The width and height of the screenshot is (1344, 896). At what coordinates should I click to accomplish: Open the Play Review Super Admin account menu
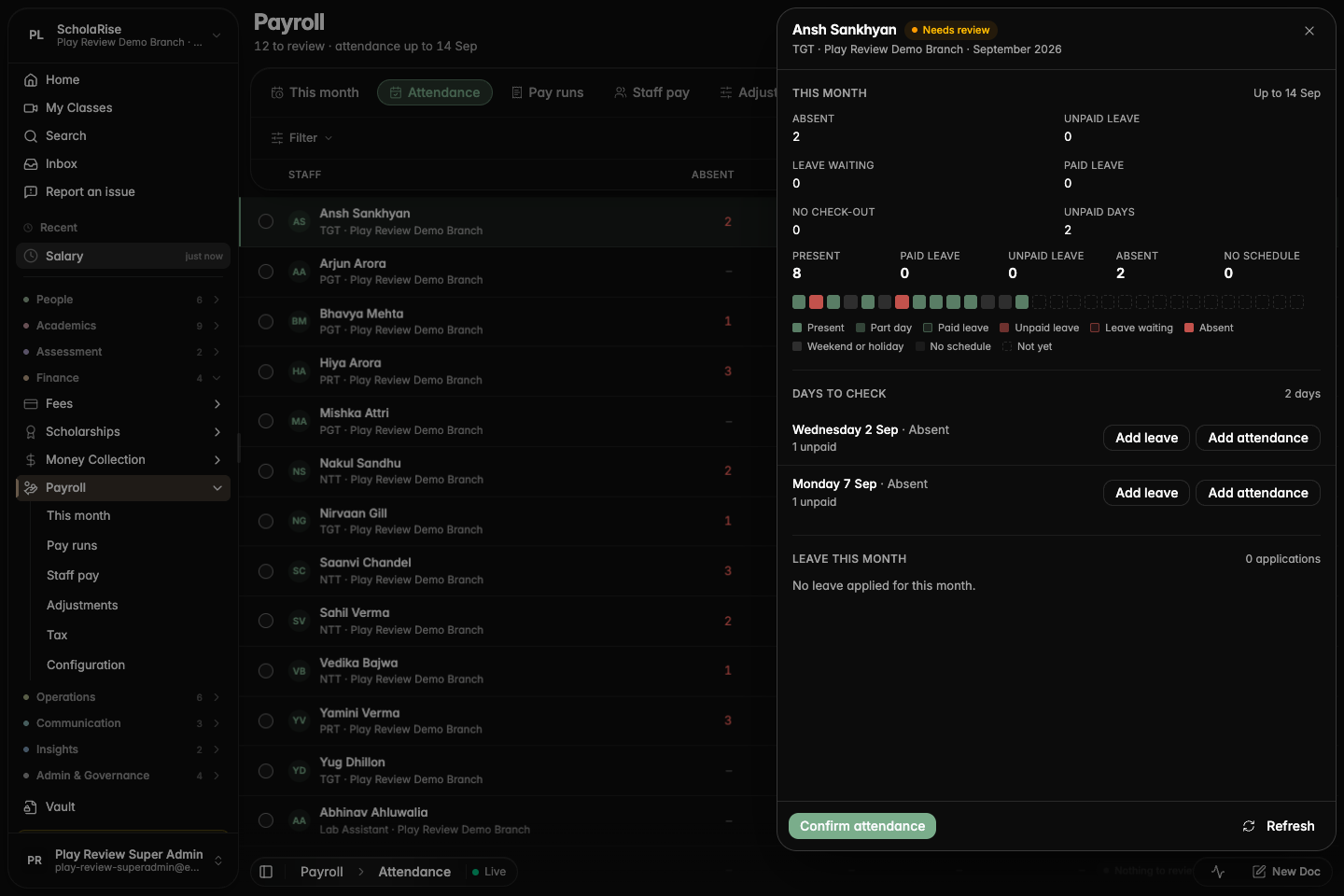[123, 861]
